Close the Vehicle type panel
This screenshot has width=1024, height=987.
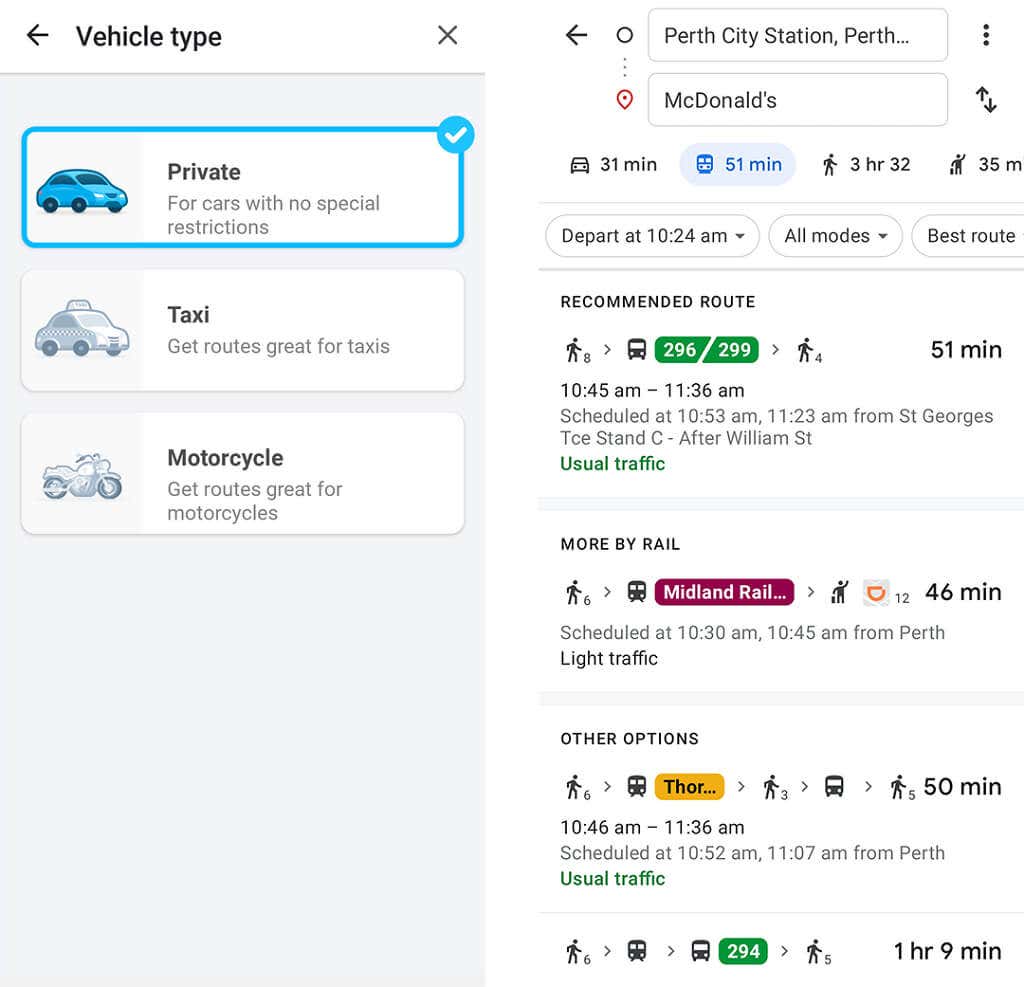click(x=447, y=36)
